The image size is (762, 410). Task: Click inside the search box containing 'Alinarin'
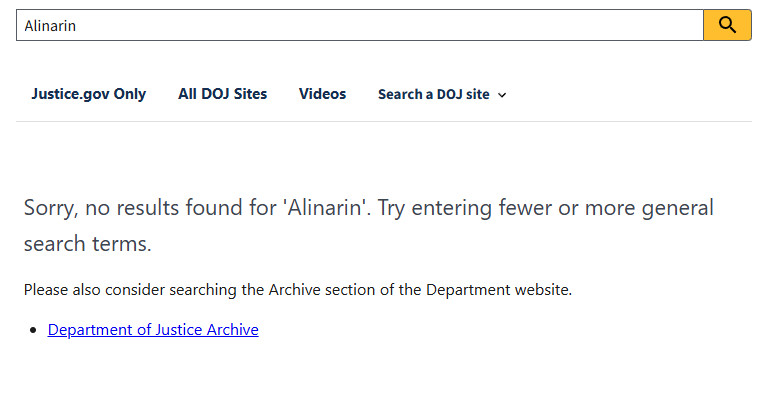click(360, 25)
